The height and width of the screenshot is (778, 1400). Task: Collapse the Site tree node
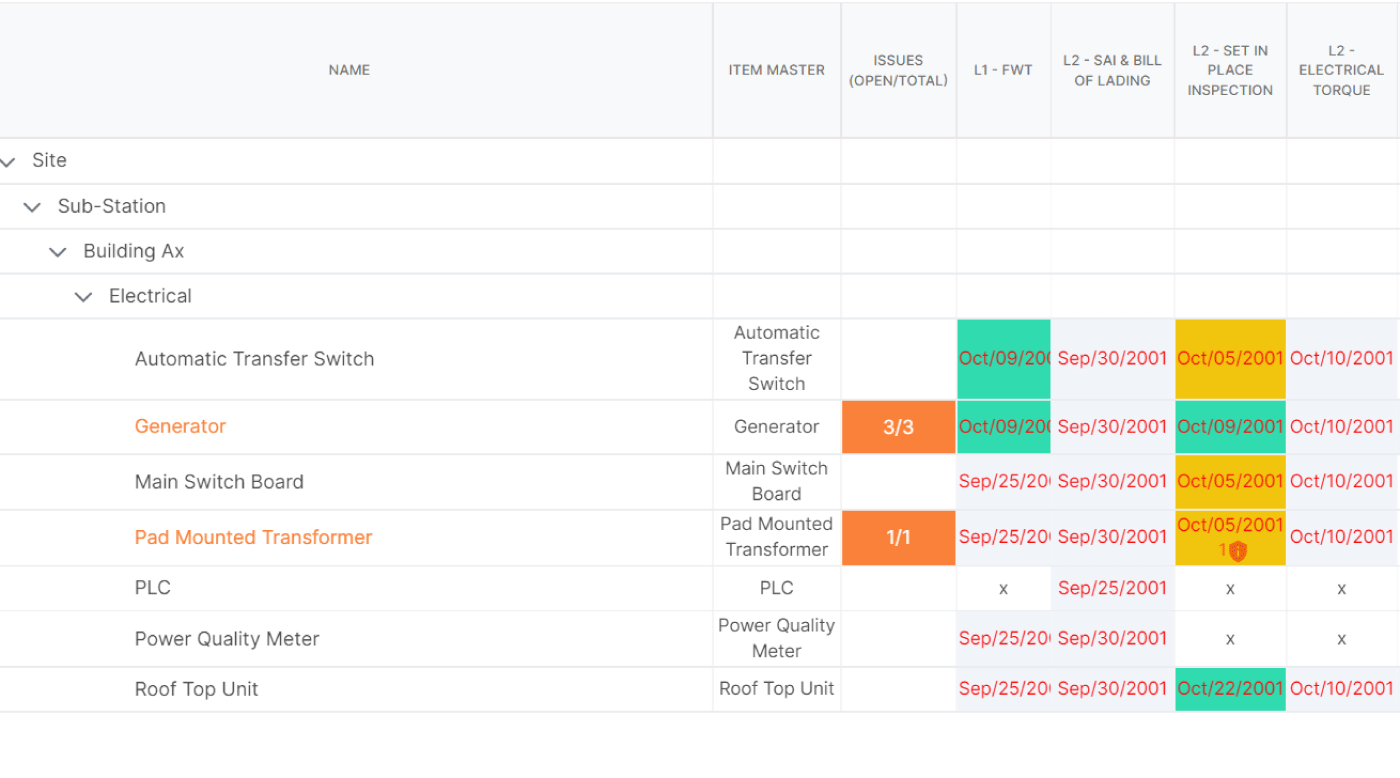[x=9, y=161]
